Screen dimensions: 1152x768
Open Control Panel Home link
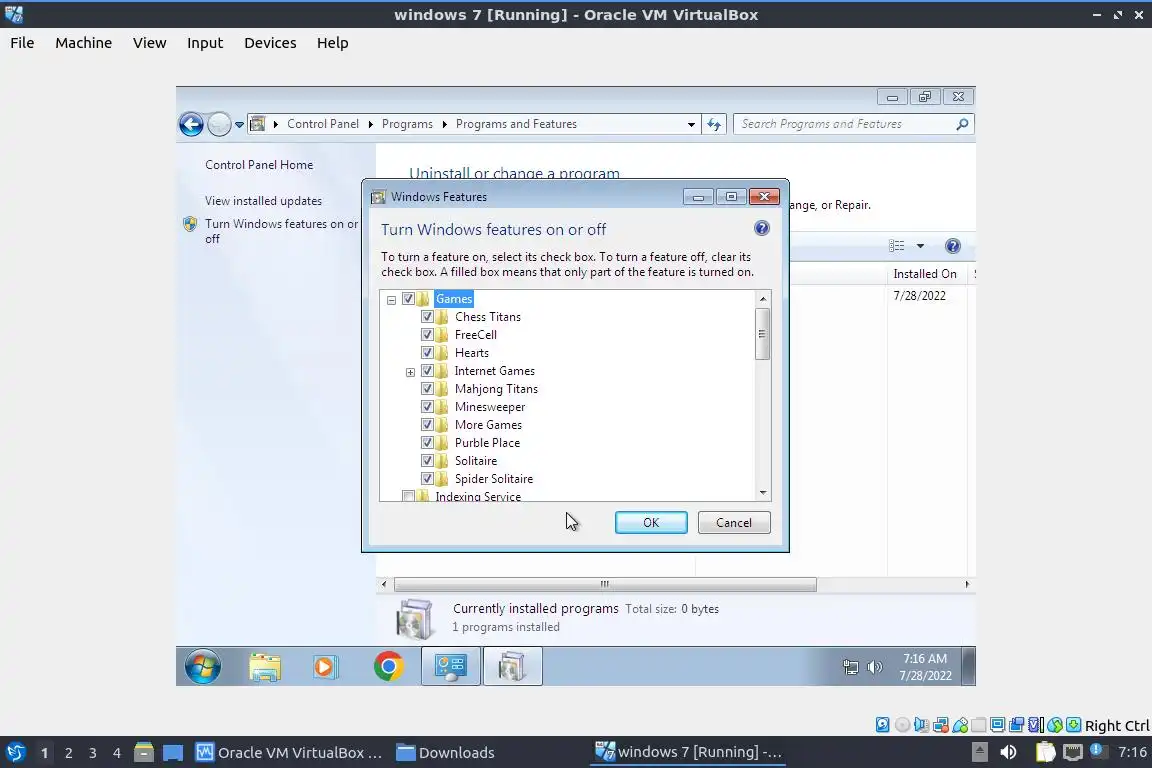pyautogui.click(x=259, y=165)
